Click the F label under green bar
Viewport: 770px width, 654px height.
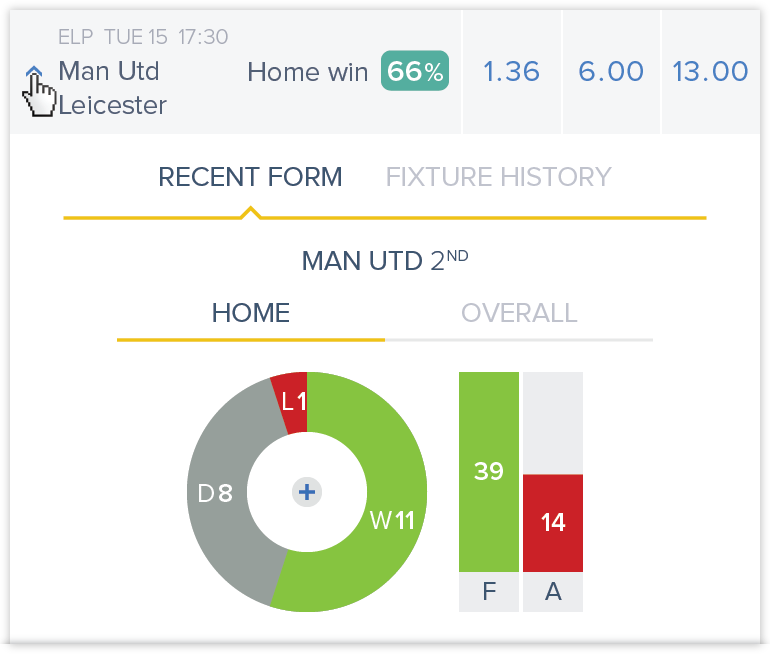click(489, 592)
